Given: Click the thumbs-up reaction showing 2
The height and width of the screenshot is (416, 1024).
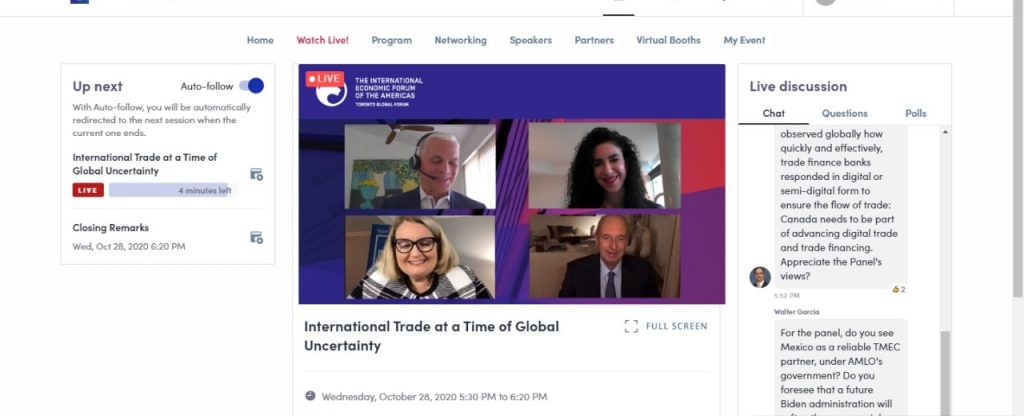Looking at the screenshot, I should click(899, 289).
